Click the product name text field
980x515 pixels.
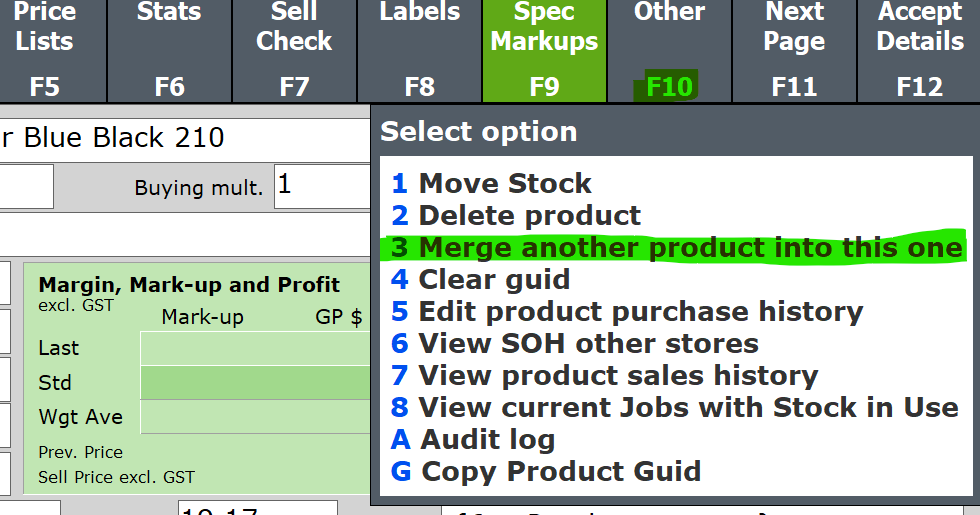point(185,138)
